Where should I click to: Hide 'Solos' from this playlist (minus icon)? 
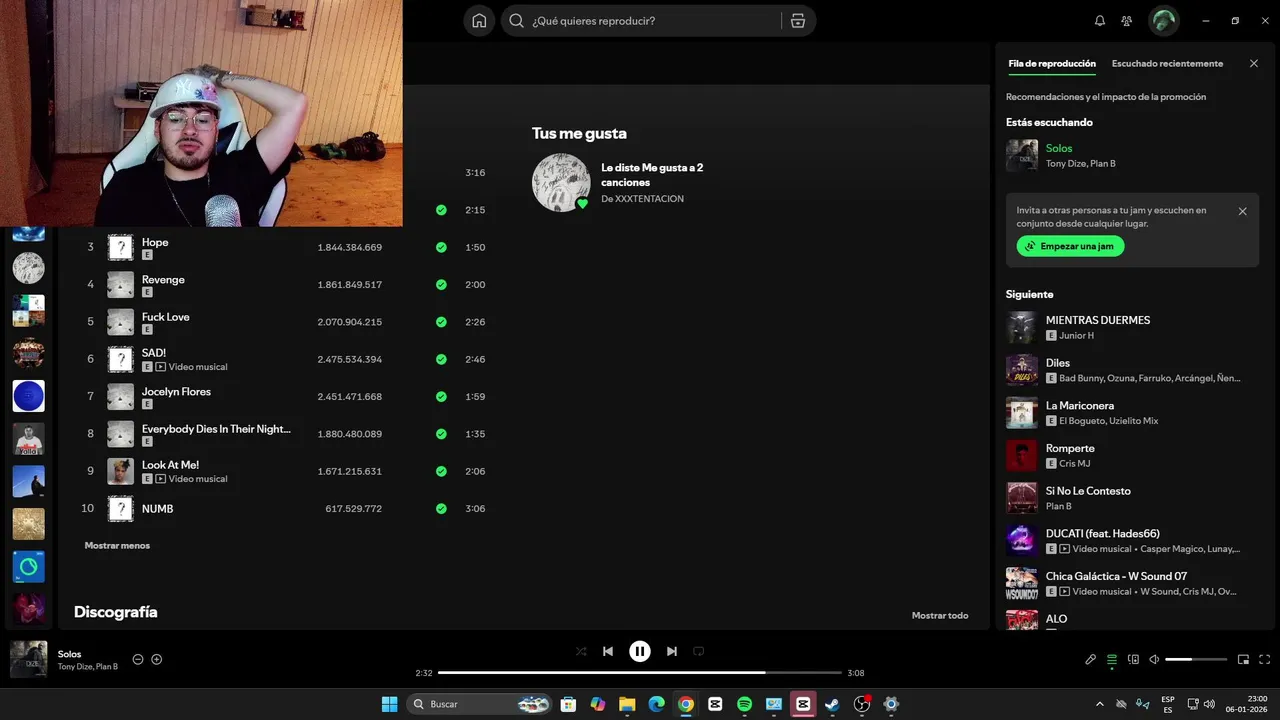(138, 659)
